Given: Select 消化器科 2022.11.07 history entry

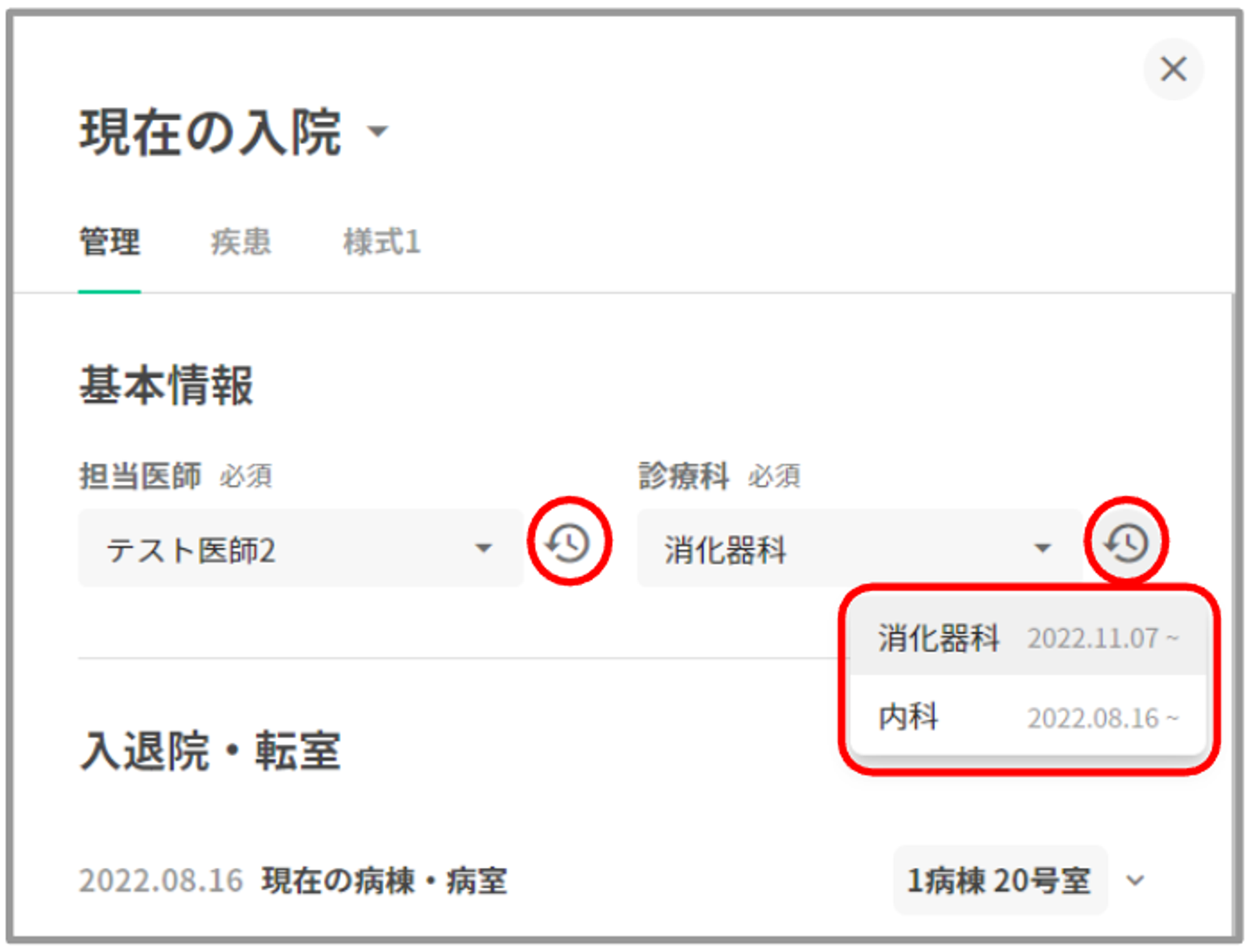Looking at the screenshot, I should coord(938,639).
